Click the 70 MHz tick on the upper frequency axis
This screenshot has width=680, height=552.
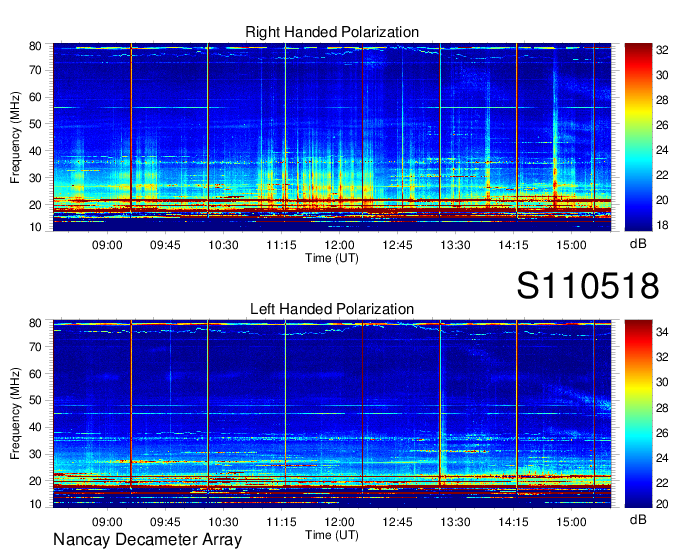pos(35,70)
